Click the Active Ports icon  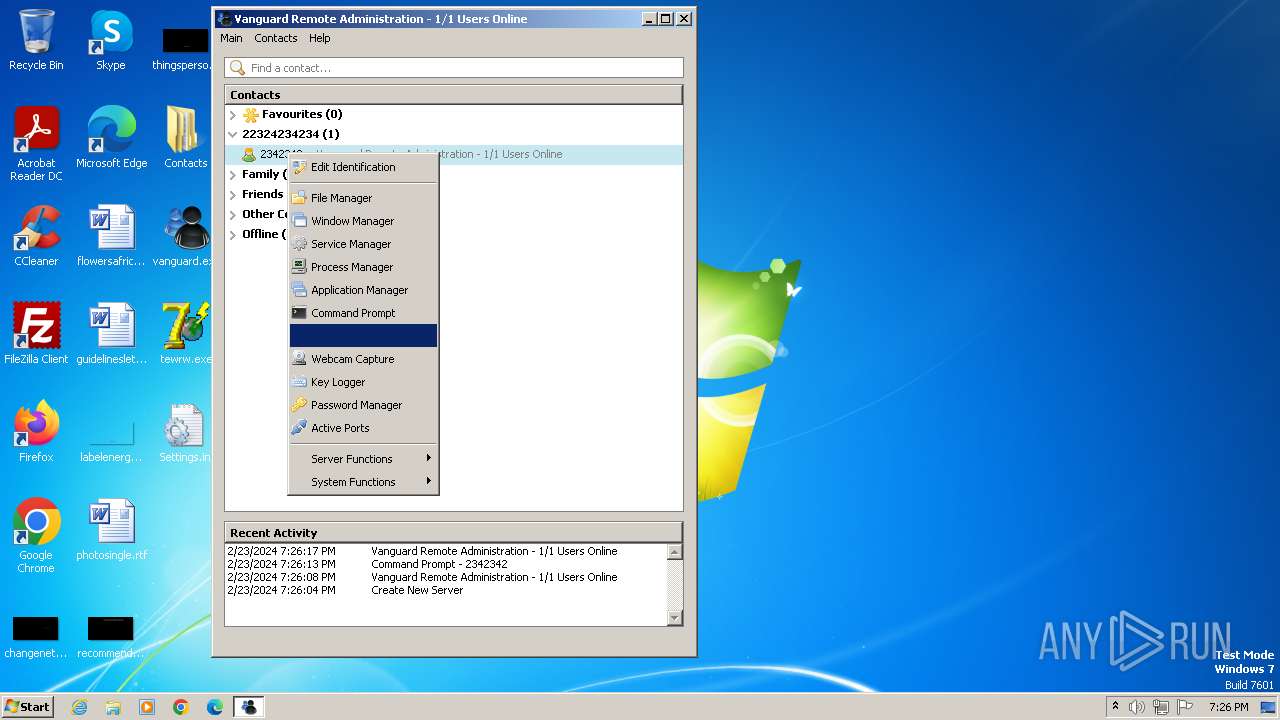pyautogui.click(x=299, y=428)
